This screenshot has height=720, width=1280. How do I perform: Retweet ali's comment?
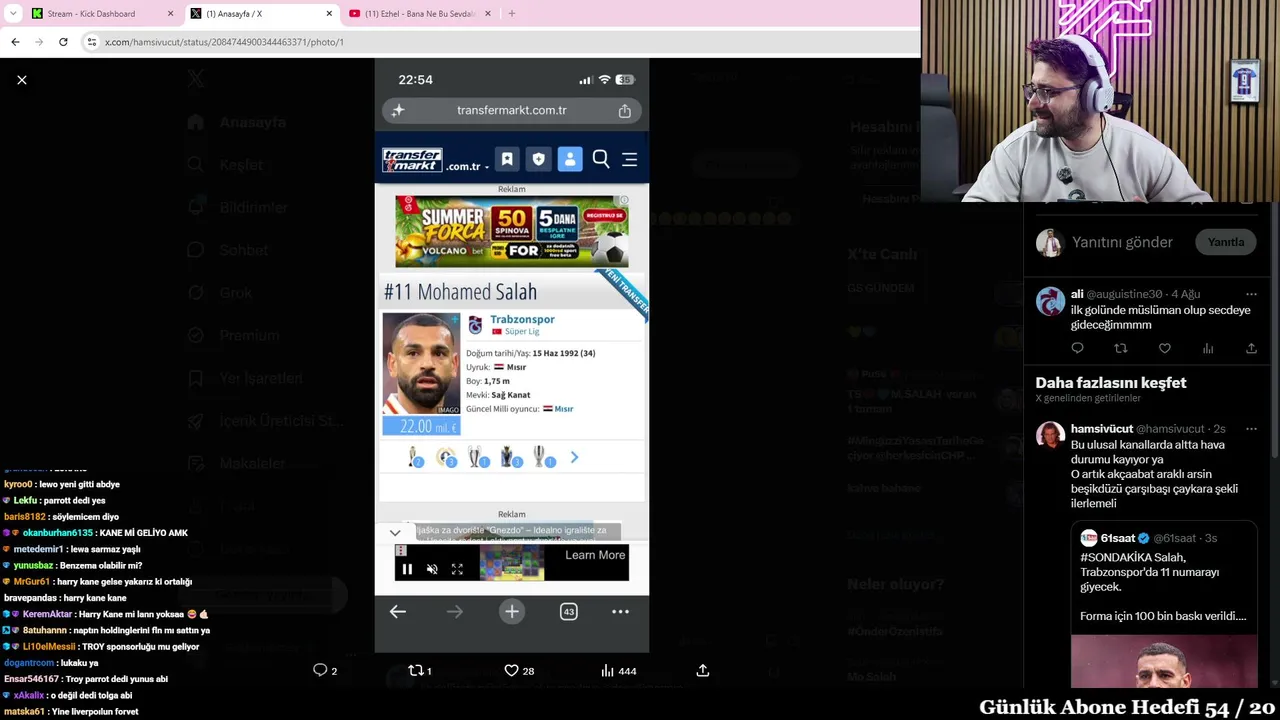point(1121,348)
